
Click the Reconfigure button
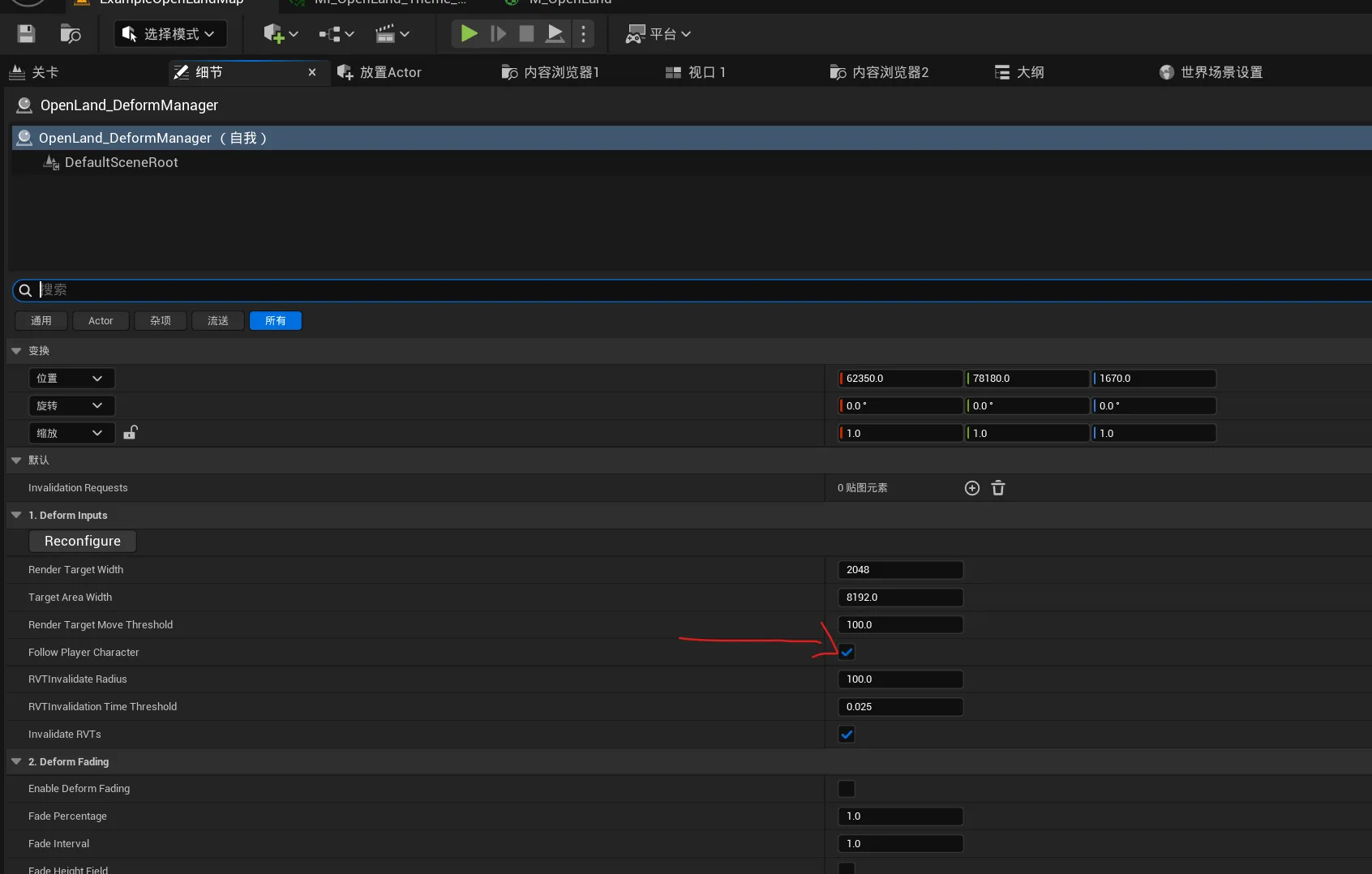83,541
